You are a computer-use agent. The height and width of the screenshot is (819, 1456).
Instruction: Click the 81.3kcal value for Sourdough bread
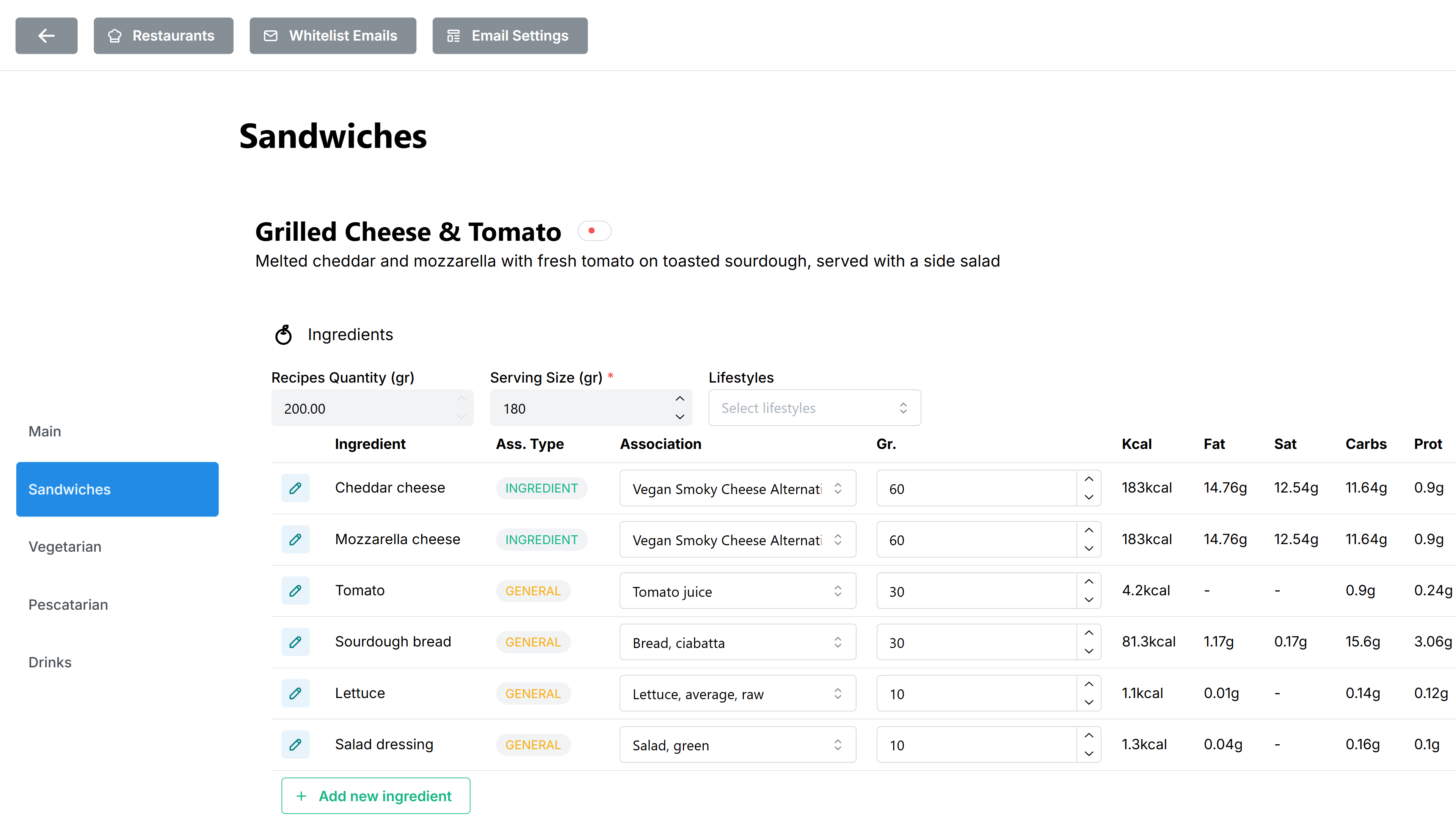(1148, 642)
